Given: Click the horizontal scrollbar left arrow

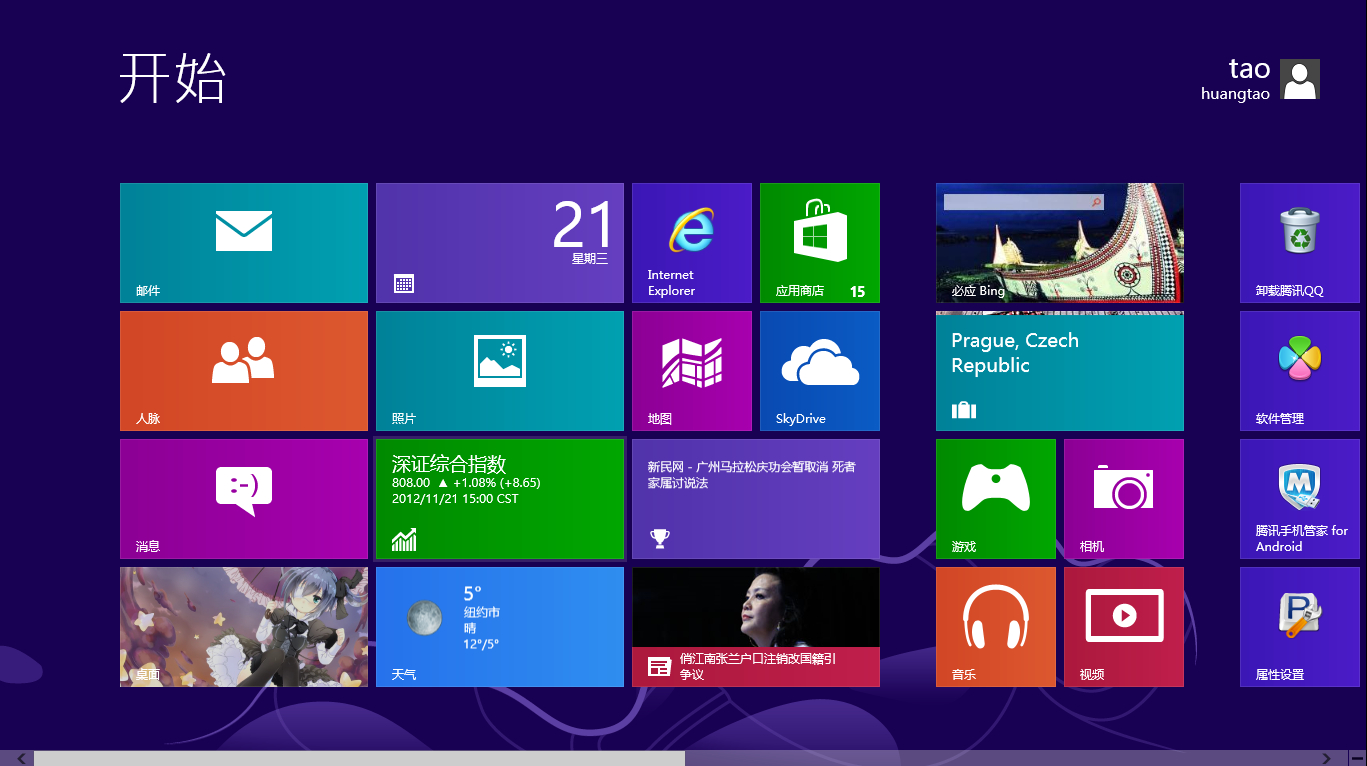Looking at the screenshot, I should [21, 758].
